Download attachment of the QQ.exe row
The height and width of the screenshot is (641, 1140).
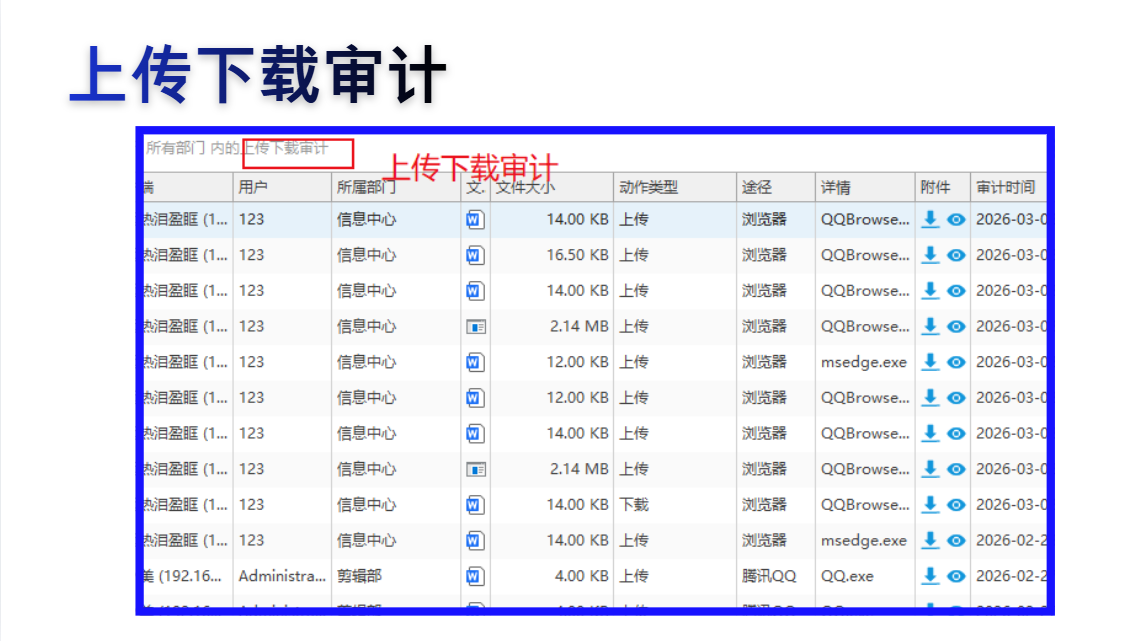(930, 576)
